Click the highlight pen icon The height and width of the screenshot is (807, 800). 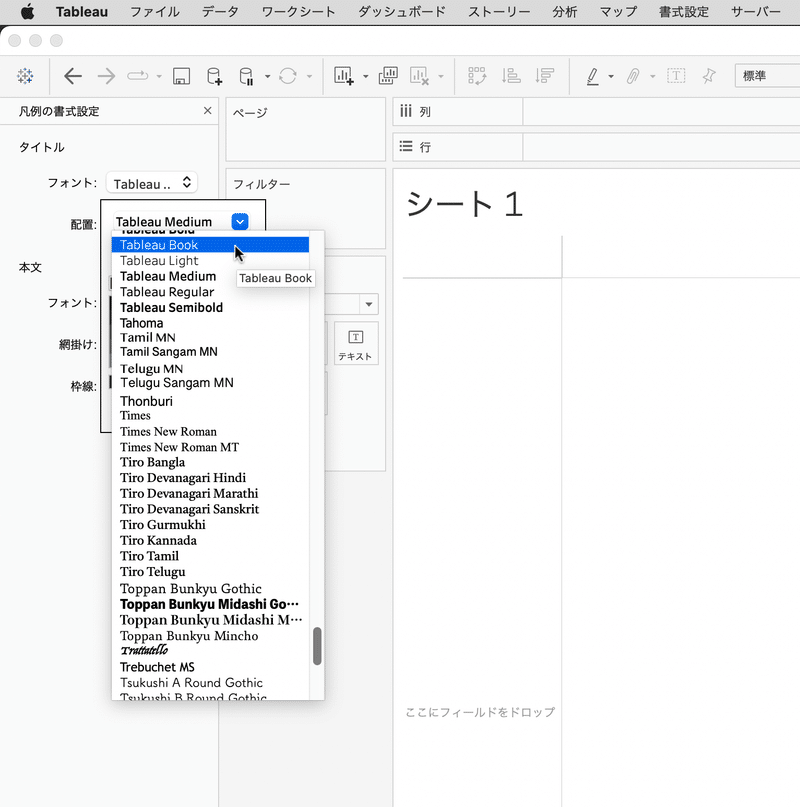click(x=593, y=76)
